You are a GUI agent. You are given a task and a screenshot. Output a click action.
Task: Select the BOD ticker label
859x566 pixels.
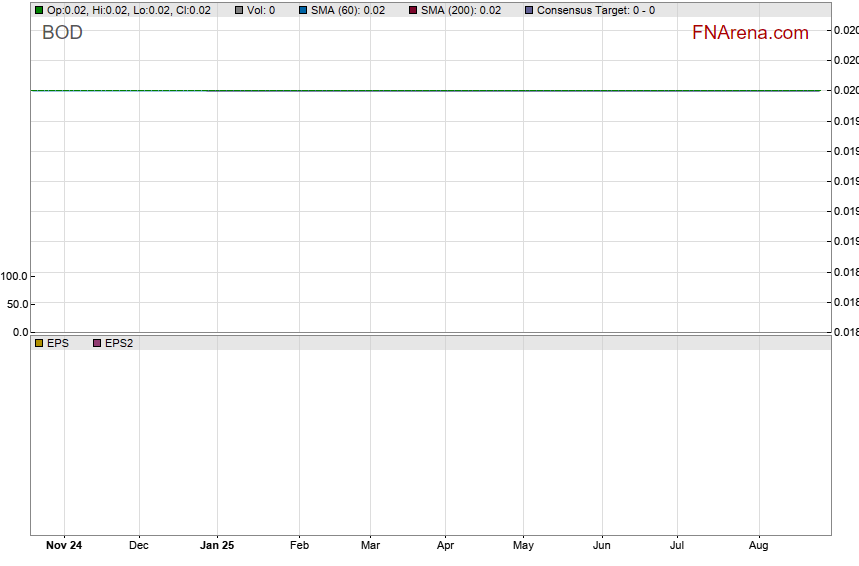62,33
